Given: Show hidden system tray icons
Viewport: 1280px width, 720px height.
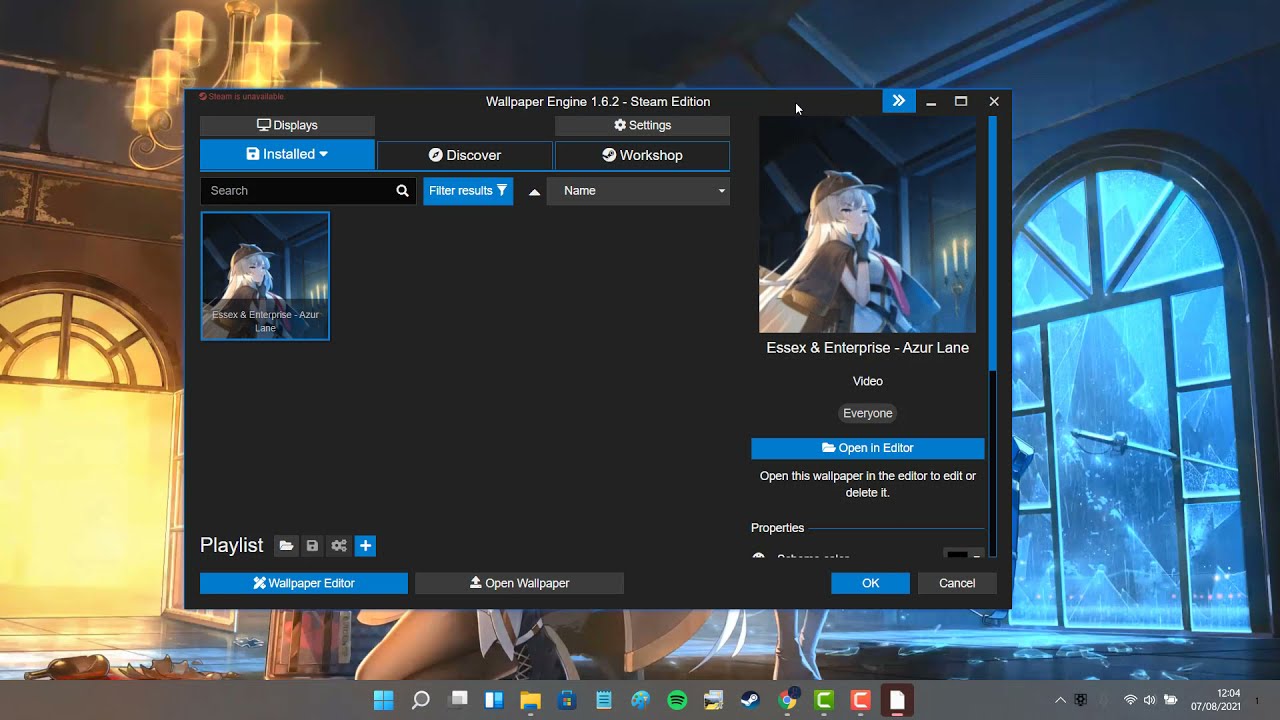Looking at the screenshot, I should tap(1060, 700).
